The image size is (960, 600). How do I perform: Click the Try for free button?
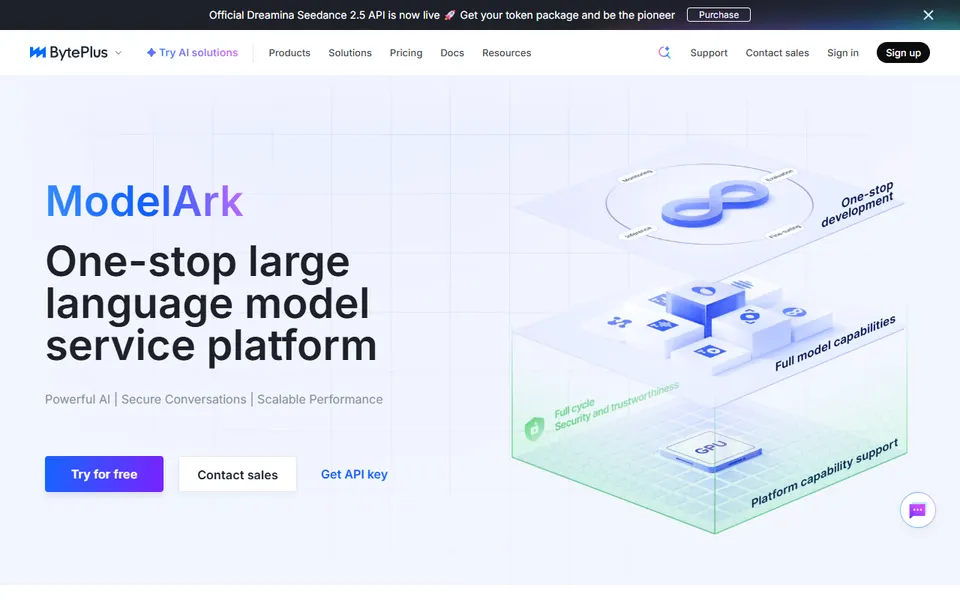[x=104, y=474]
